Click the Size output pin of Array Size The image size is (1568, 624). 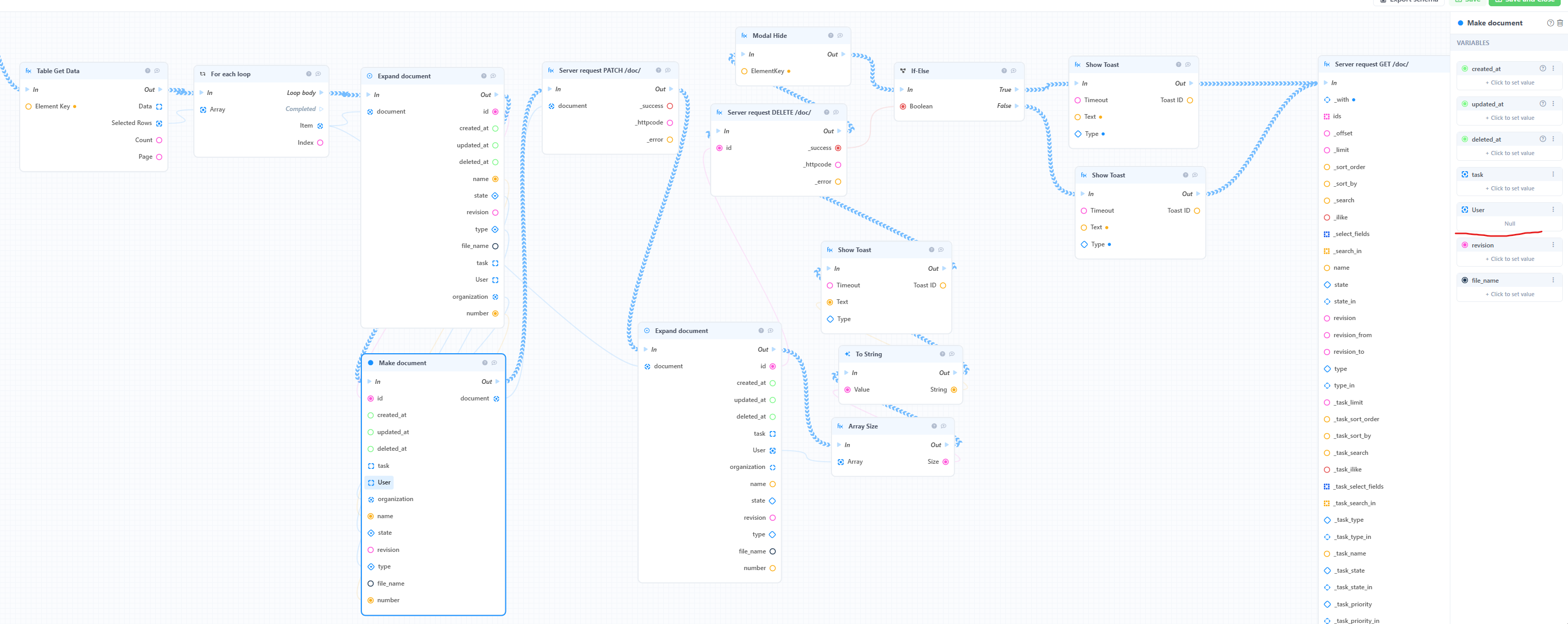coord(945,462)
